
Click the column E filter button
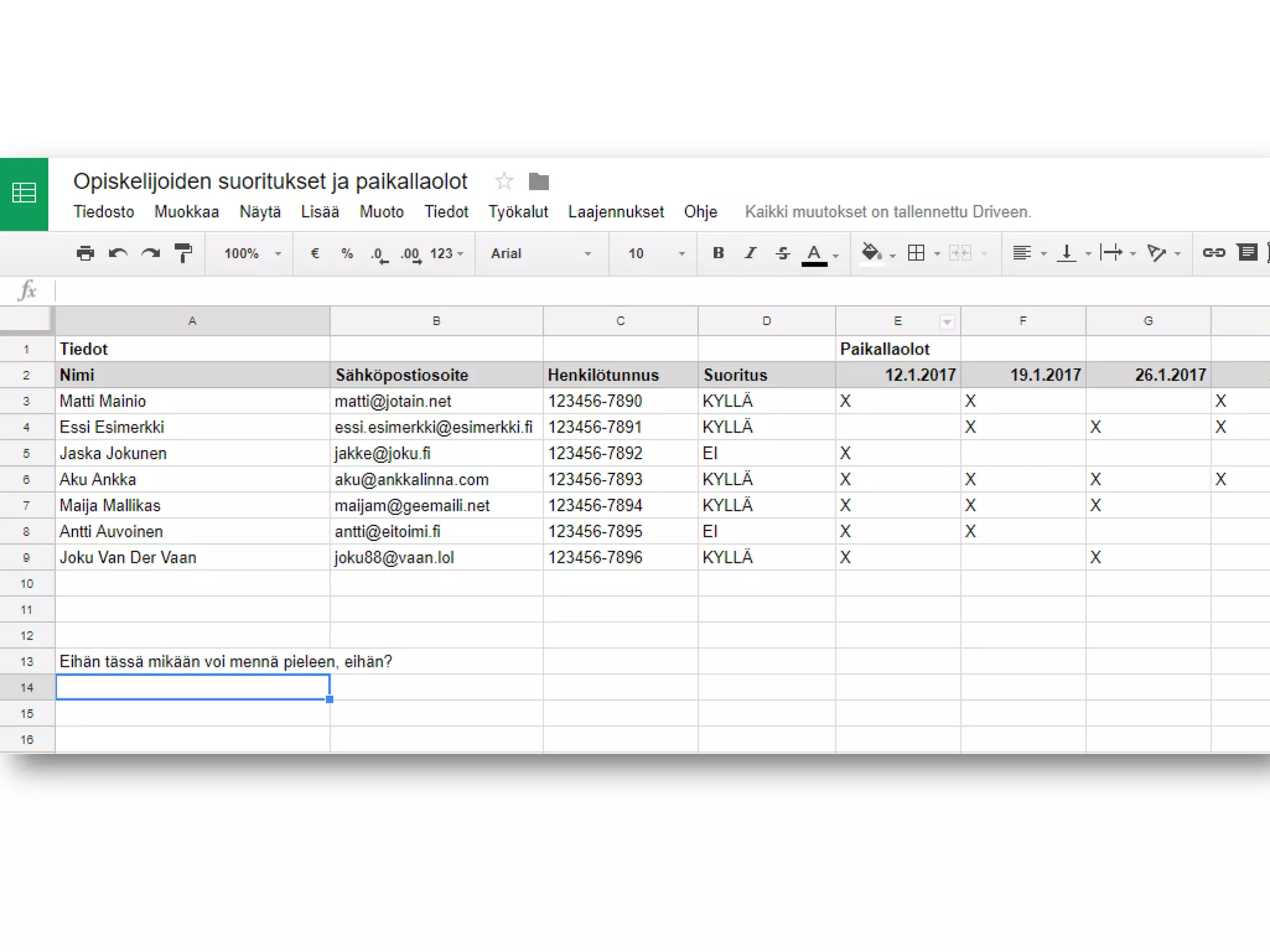[x=946, y=322]
